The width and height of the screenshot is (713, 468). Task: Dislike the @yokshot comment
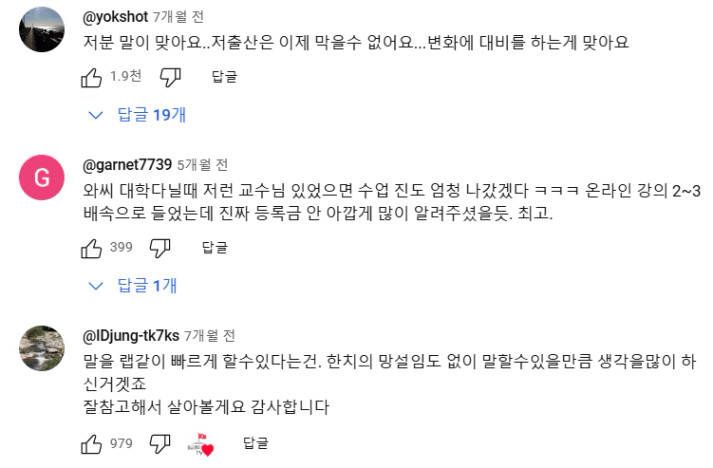pos(169,76)
